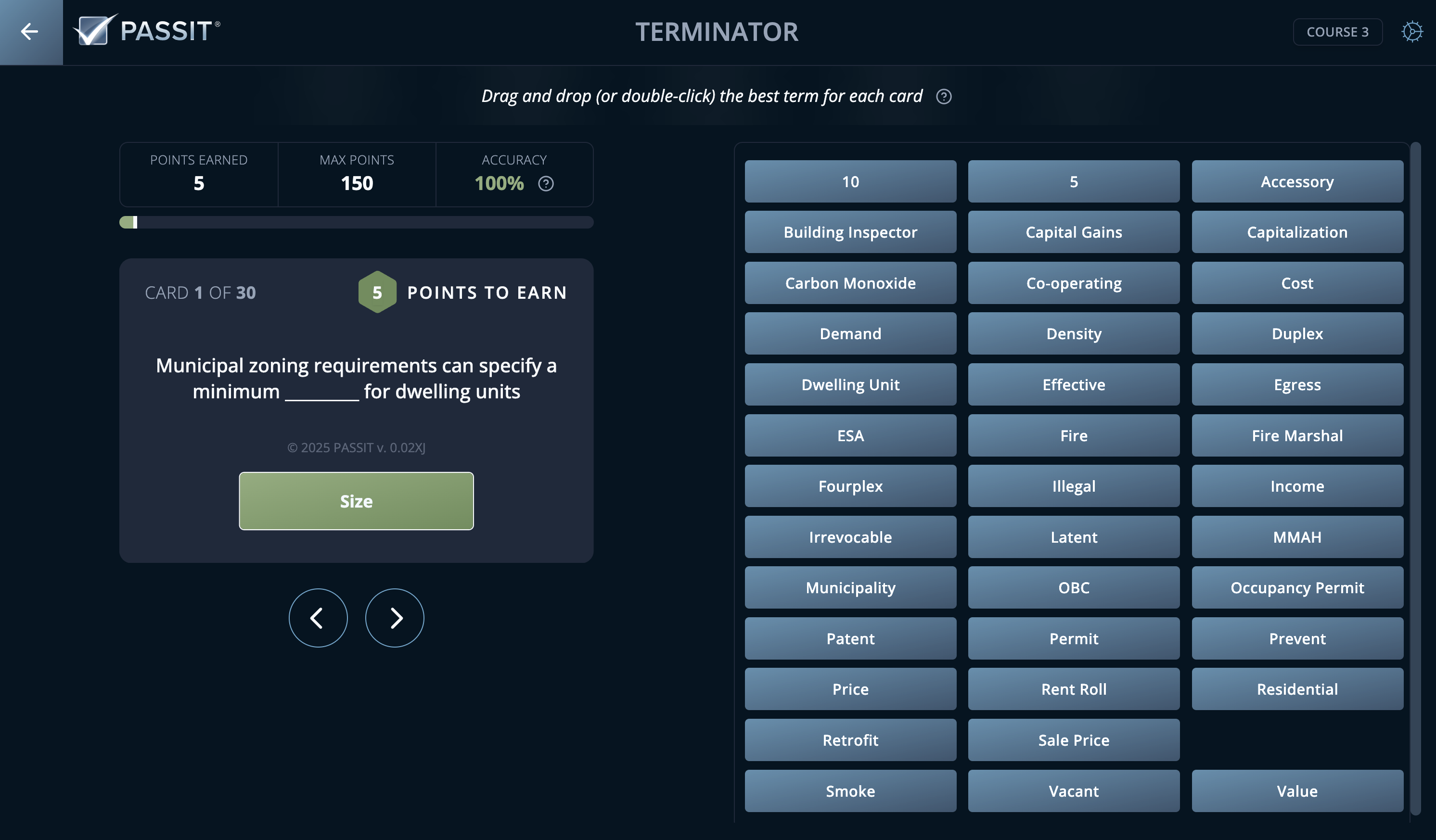Advance to the next card arrow
This screenshot has width=1436, height=840.
point(394,618)
